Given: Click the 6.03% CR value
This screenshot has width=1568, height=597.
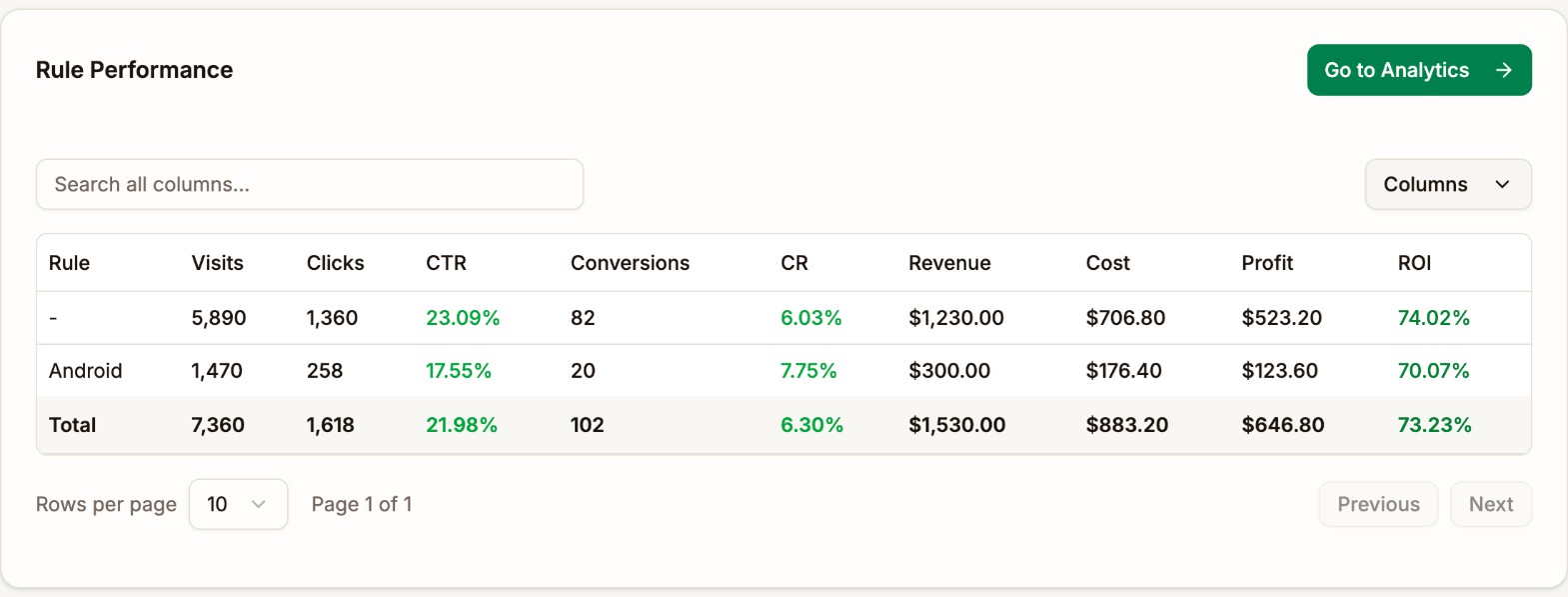Looking at the screenshot, I should (x=810, y=318).
